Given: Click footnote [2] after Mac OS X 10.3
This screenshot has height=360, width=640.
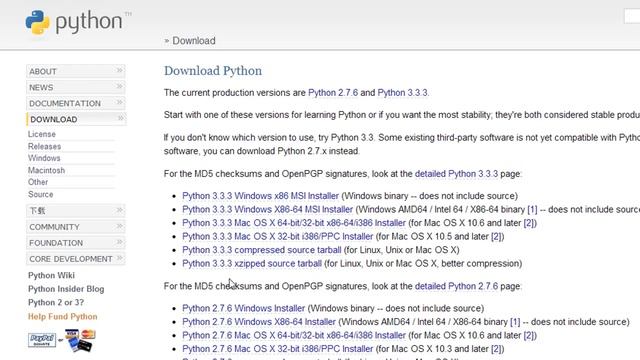Looking at the screenshot, I should pos(497,349).
